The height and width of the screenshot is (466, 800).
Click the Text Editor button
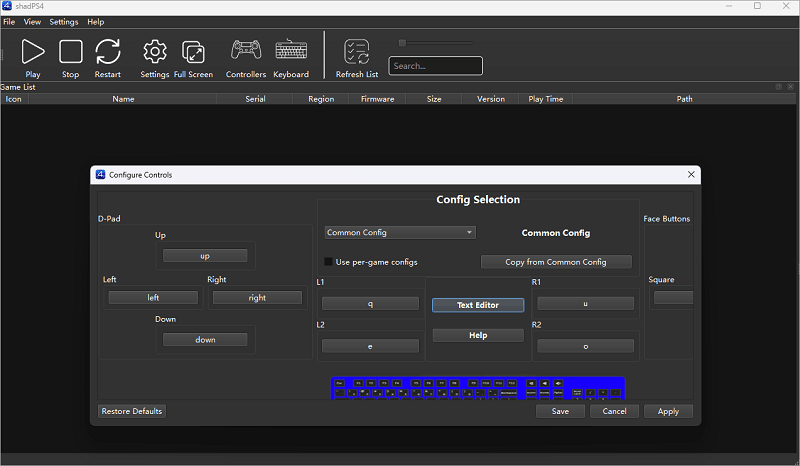coord(478,305)
